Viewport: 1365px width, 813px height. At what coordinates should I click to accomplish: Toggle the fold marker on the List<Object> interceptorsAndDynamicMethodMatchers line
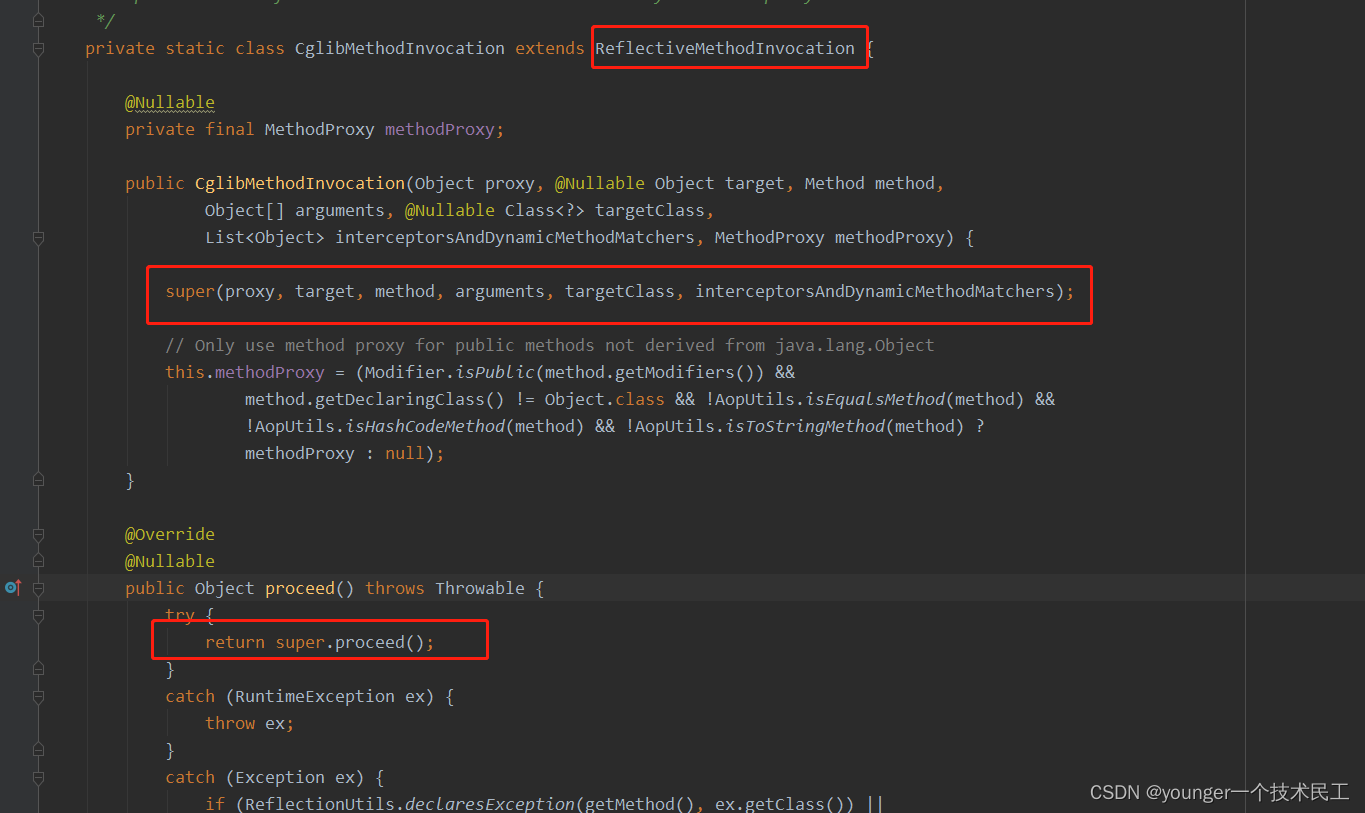click(38, 238)
